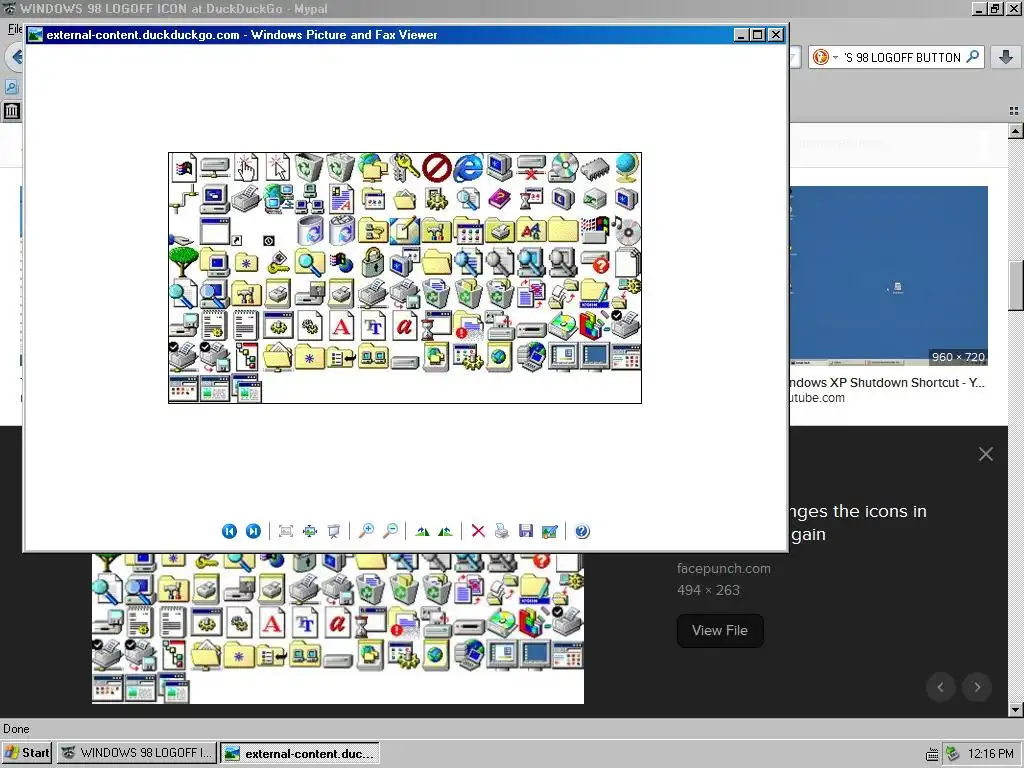Open Picture Viewer help
The width and height of the screenshot is (1024, 768).
click(583, 531)
